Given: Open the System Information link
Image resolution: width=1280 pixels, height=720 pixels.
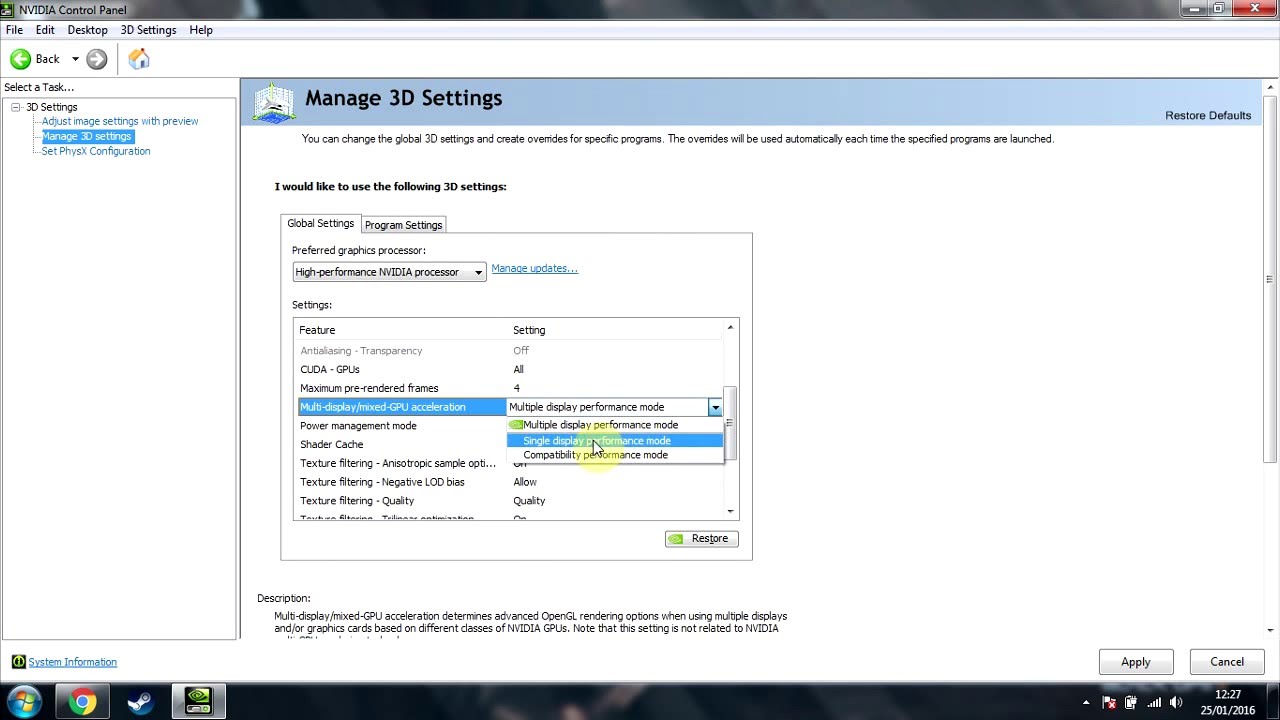Looking at the screenshot, I should click(72, 662).
